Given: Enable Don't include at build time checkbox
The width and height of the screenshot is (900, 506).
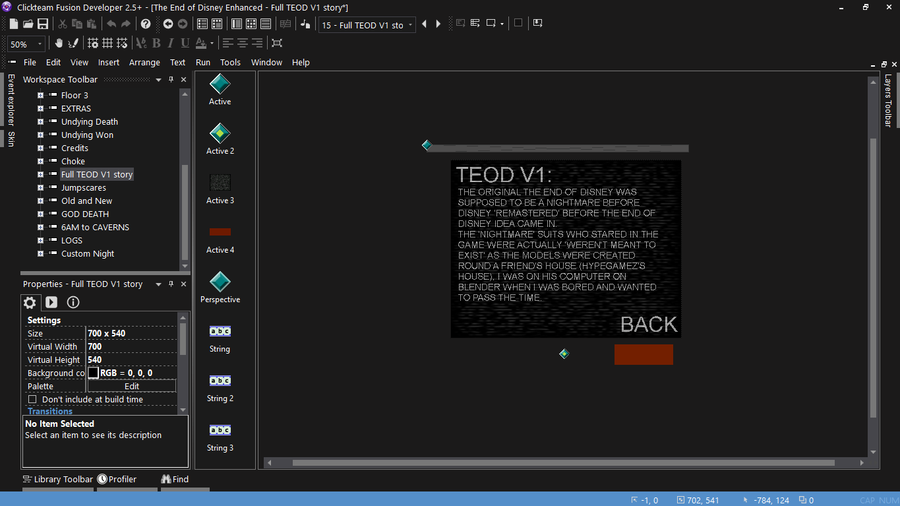Looking at the screenshot, I should tap(32, 399).
